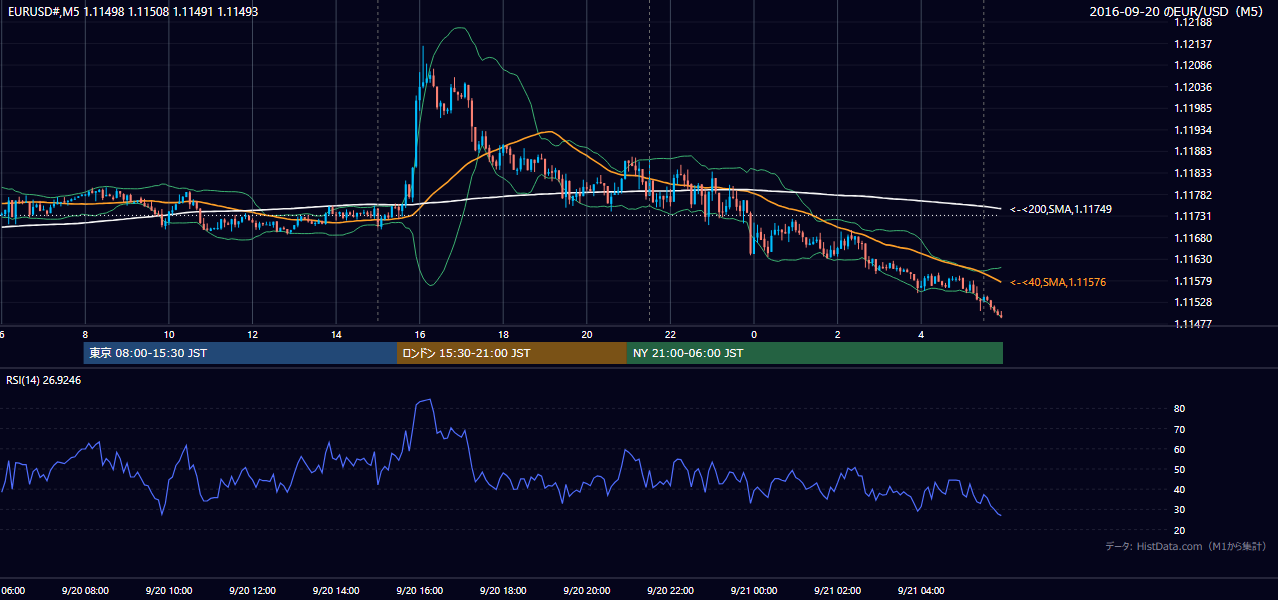The width and height of the screenshot is (1278, 600).
Task: Click the 9/21 02:00 date axis label
Action: click(838, 591)
